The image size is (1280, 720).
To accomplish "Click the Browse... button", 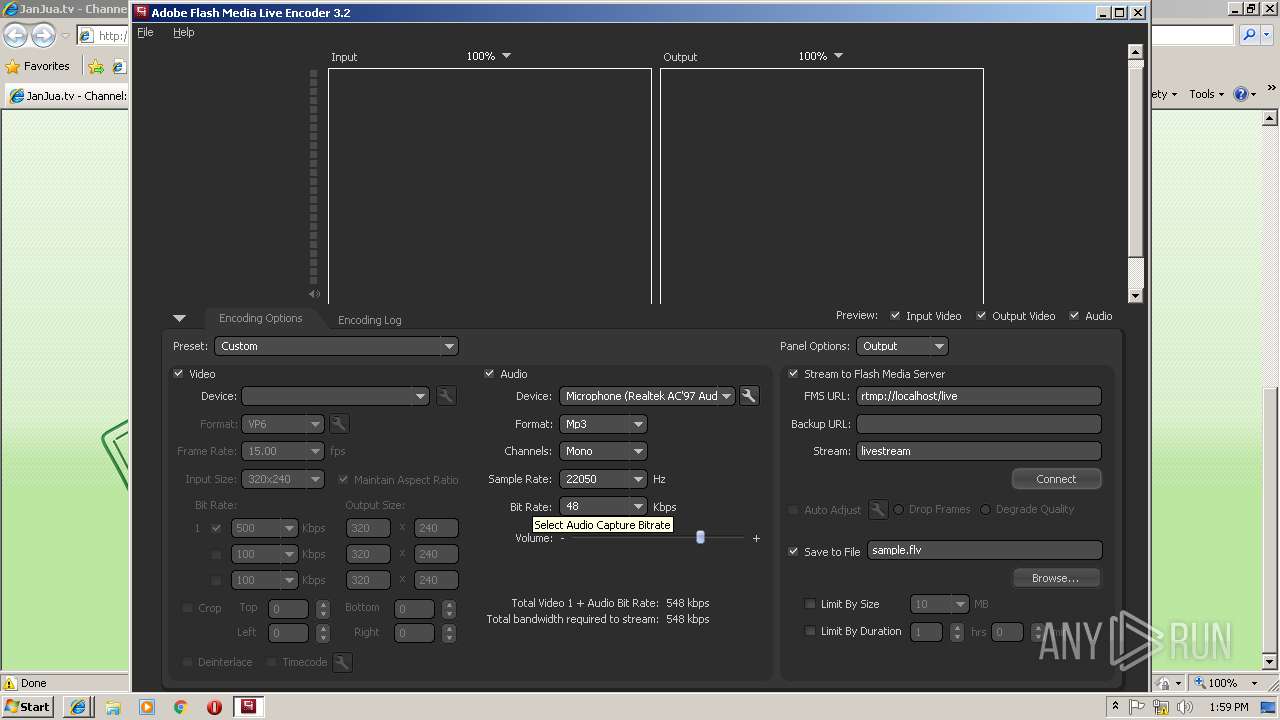I will (x=1056, y=578).
